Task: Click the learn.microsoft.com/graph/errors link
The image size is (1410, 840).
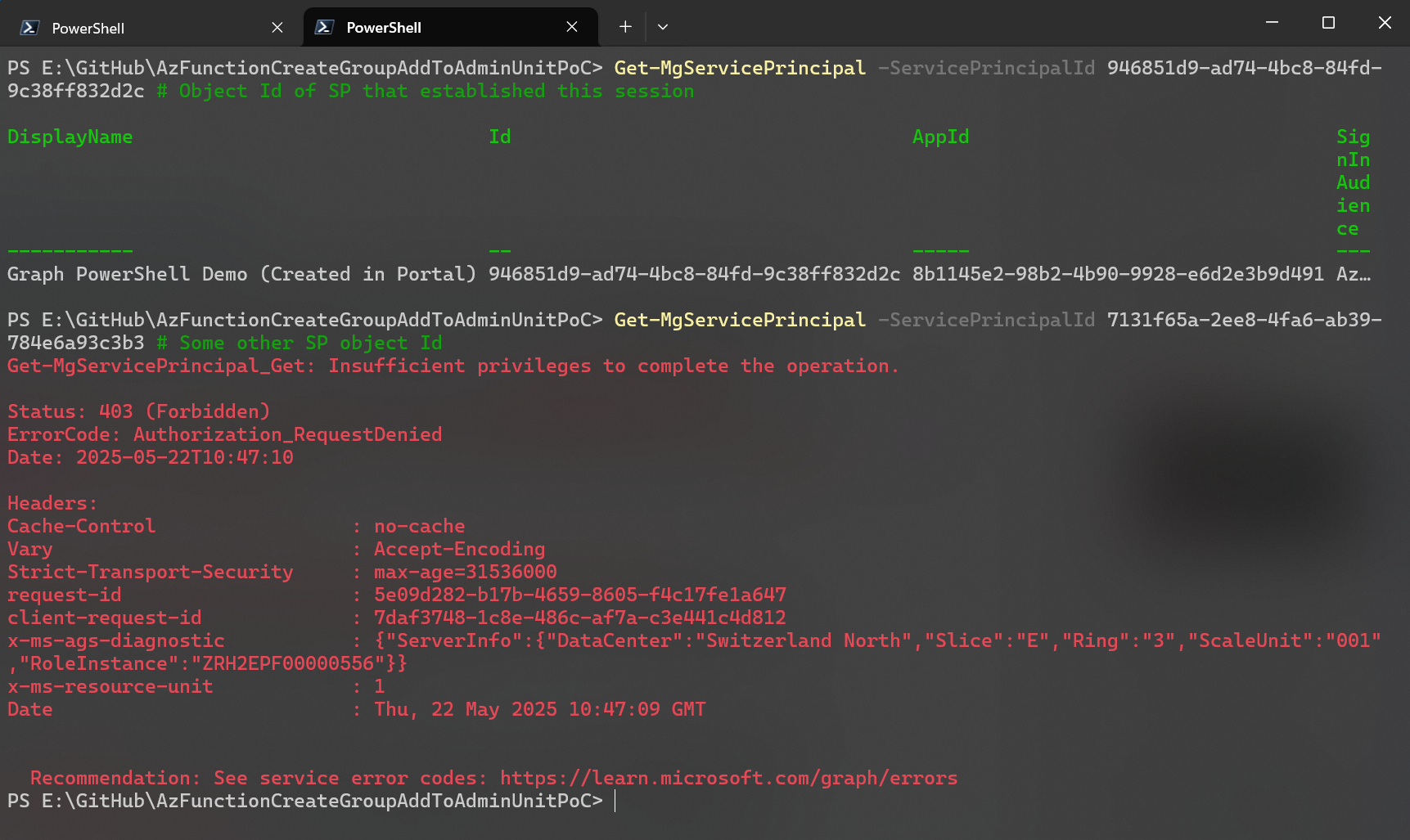Action: (728, 778)
